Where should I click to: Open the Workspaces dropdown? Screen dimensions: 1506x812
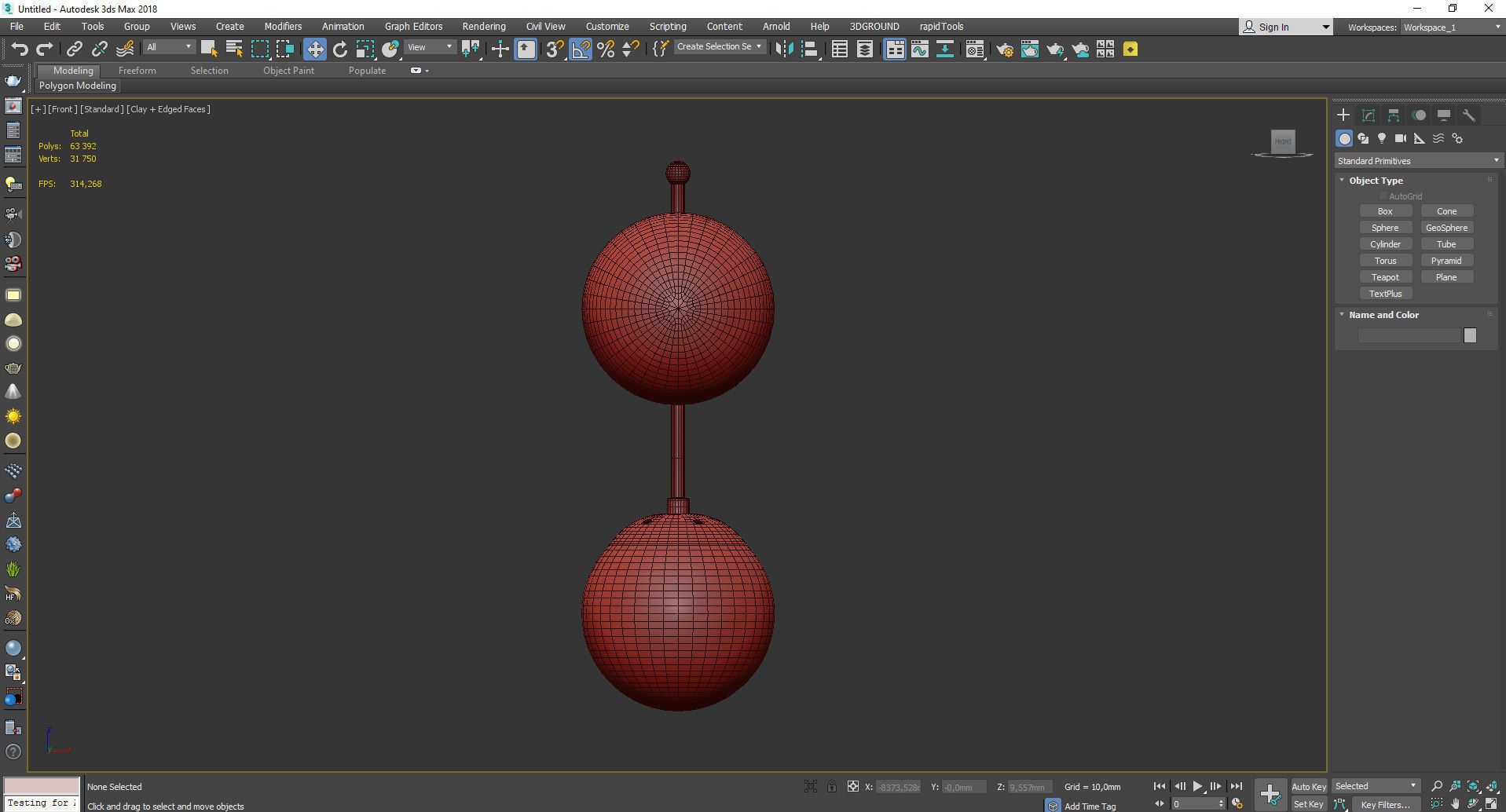click(x=1452, y=27)
